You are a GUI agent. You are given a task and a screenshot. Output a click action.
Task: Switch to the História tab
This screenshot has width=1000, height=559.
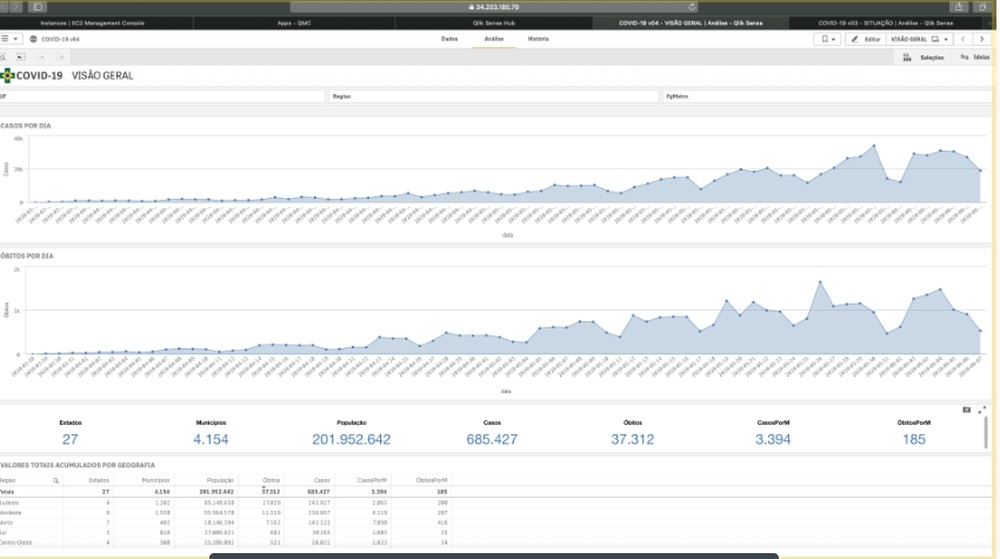[x=538, y=39]
